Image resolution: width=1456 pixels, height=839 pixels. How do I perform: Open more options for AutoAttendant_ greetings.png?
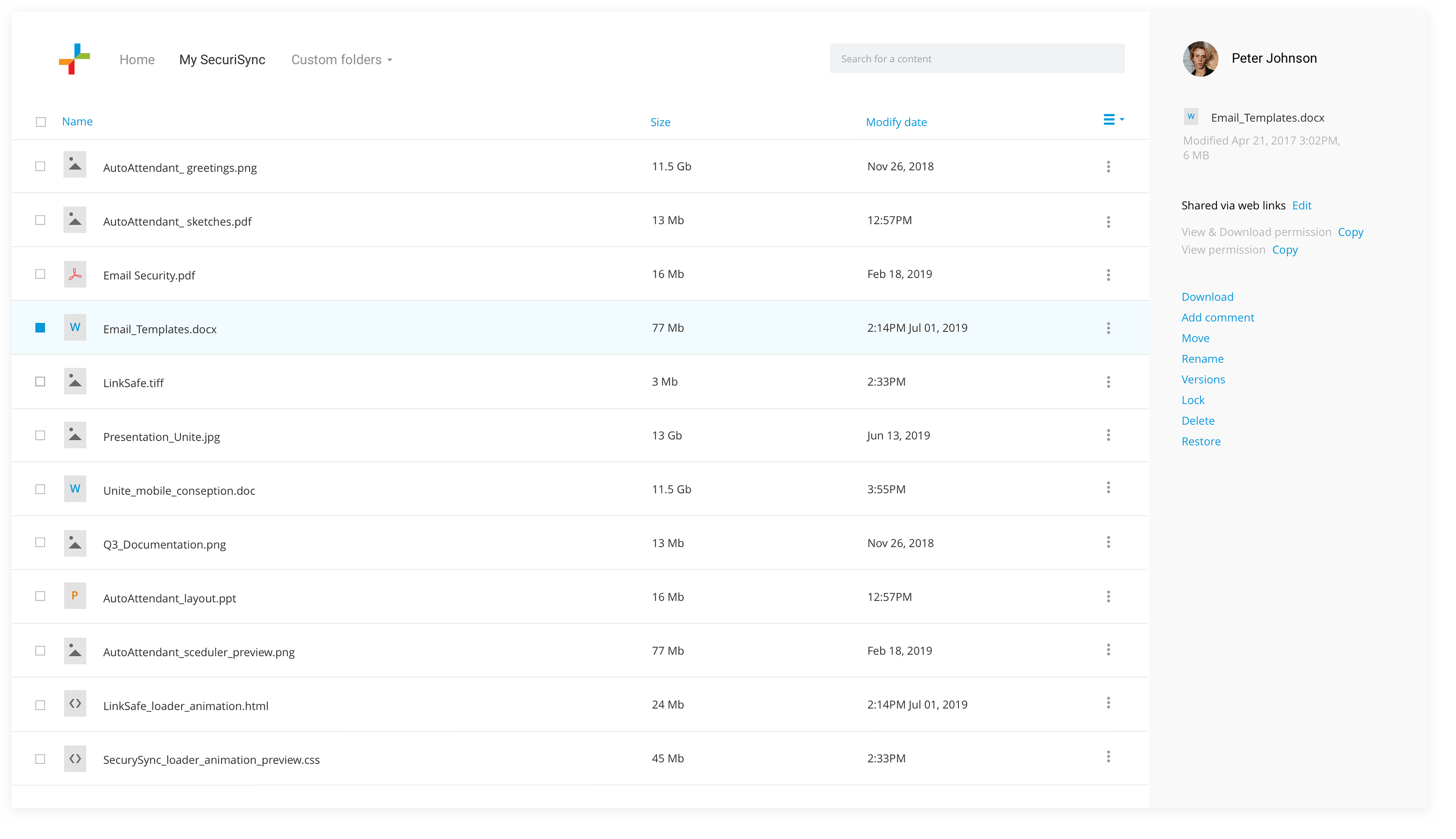[x=1108, y=166]
